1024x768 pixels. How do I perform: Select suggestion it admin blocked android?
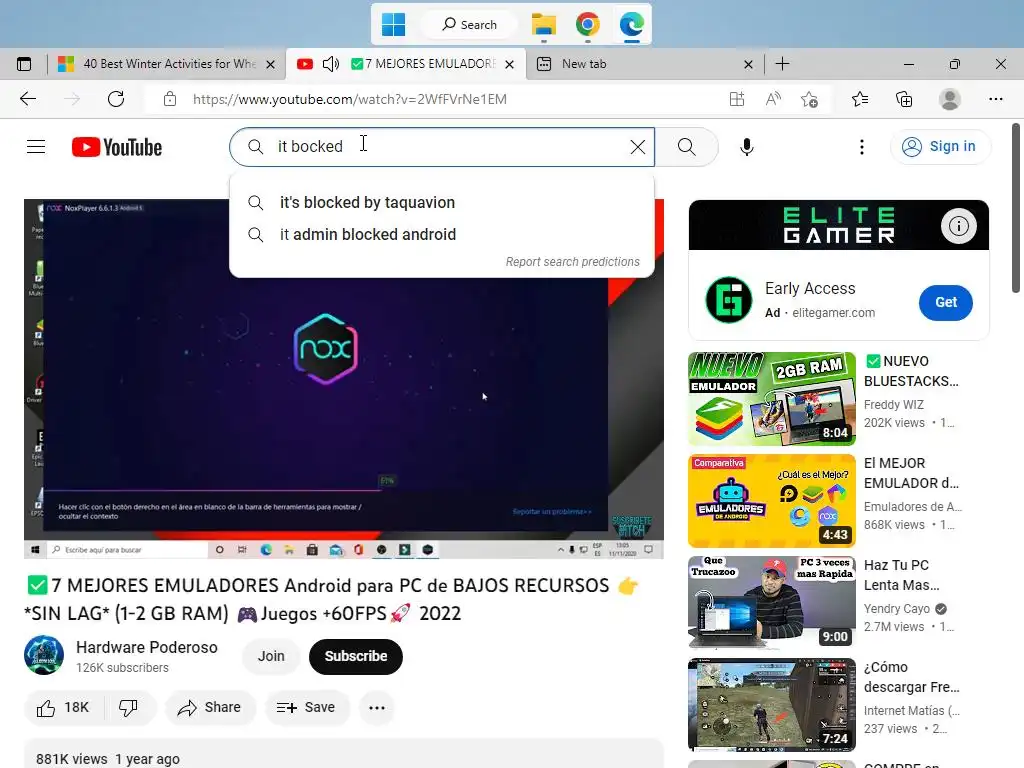441,234
